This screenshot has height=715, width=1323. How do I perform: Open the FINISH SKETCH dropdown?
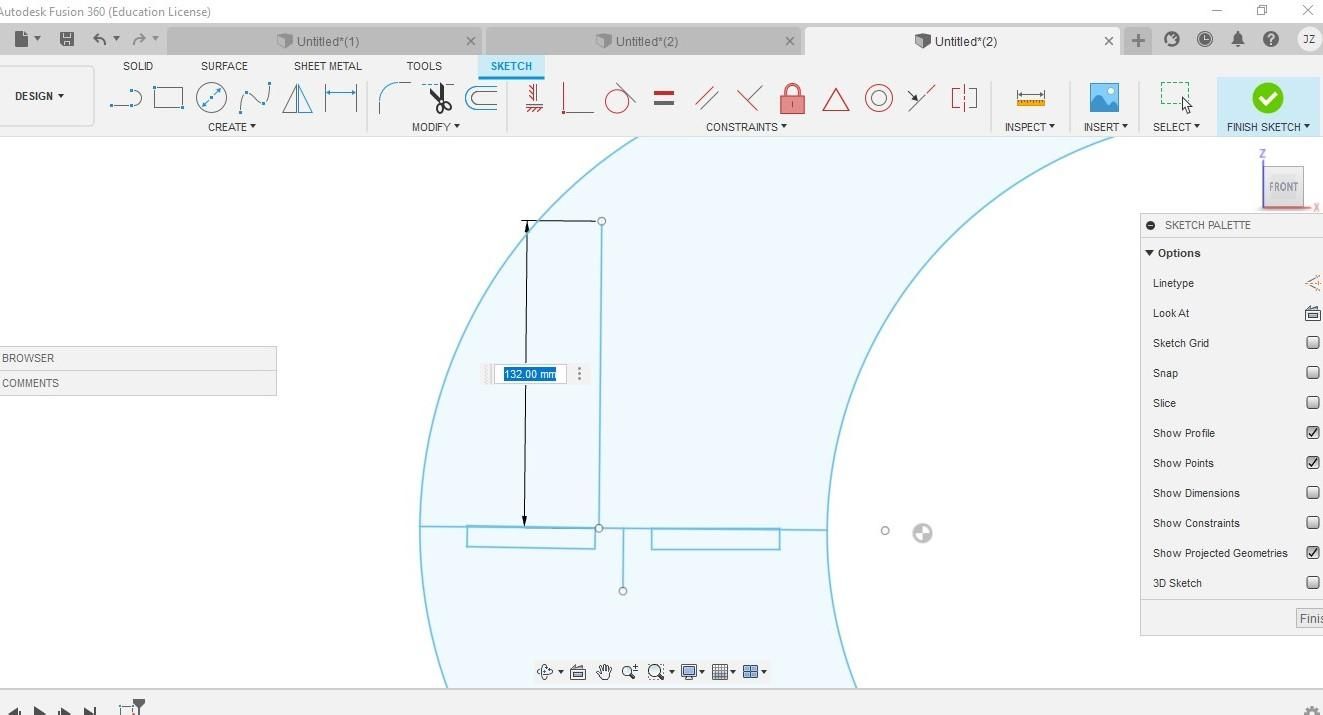pyautogui.click(x=1268, y=127)
